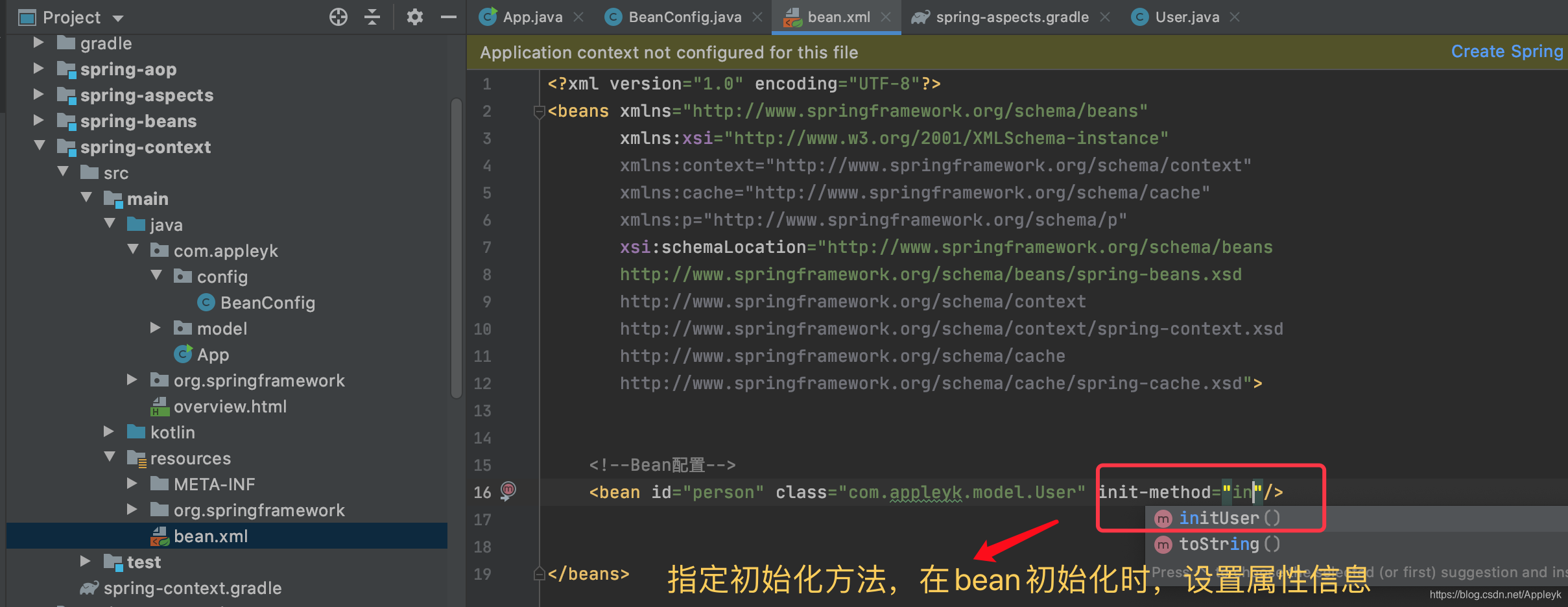Select BeanConfig class icon in tree
The height and width of the screenshot is (607, 1568).
tap(206, 302)
